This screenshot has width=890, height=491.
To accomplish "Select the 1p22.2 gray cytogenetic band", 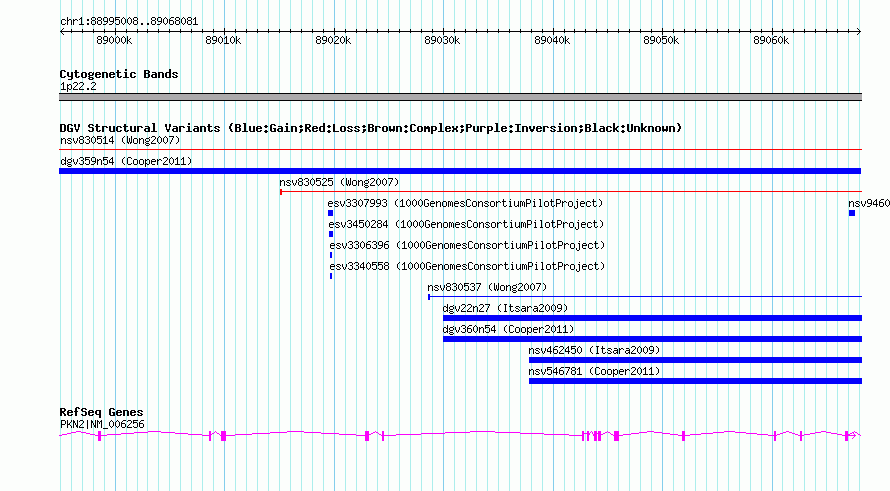I will [460, 97].
